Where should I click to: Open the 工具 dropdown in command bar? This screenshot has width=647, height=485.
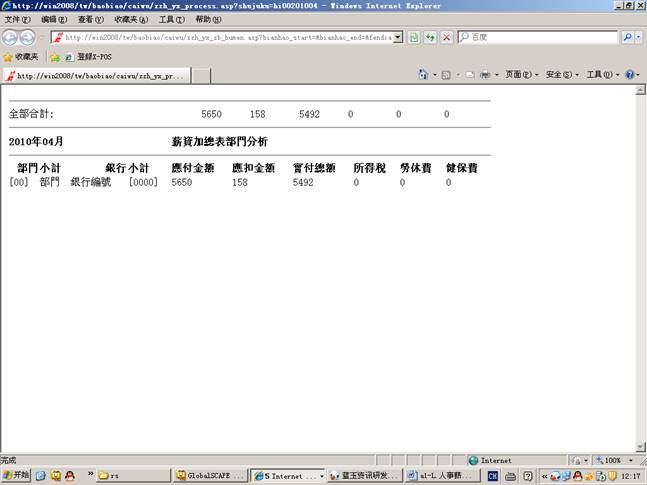(601, 75)
